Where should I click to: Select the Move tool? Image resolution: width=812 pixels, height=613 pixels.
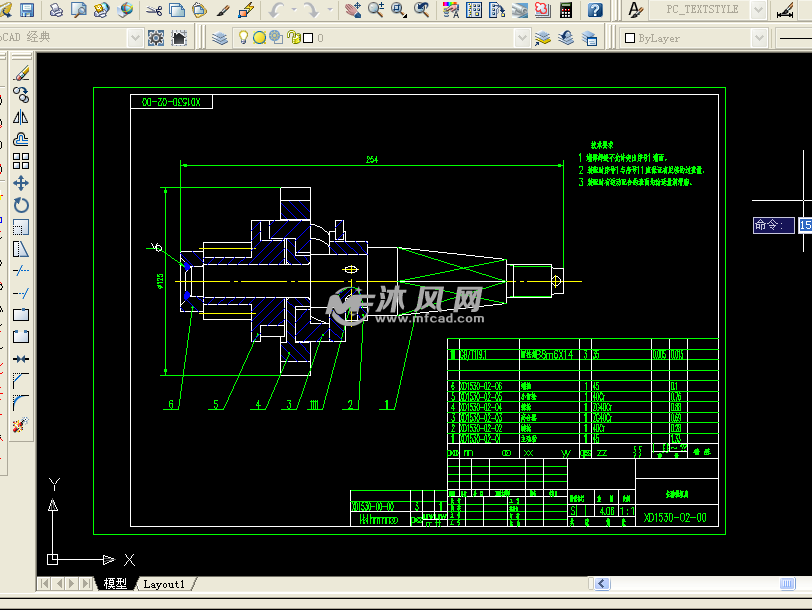20,183
